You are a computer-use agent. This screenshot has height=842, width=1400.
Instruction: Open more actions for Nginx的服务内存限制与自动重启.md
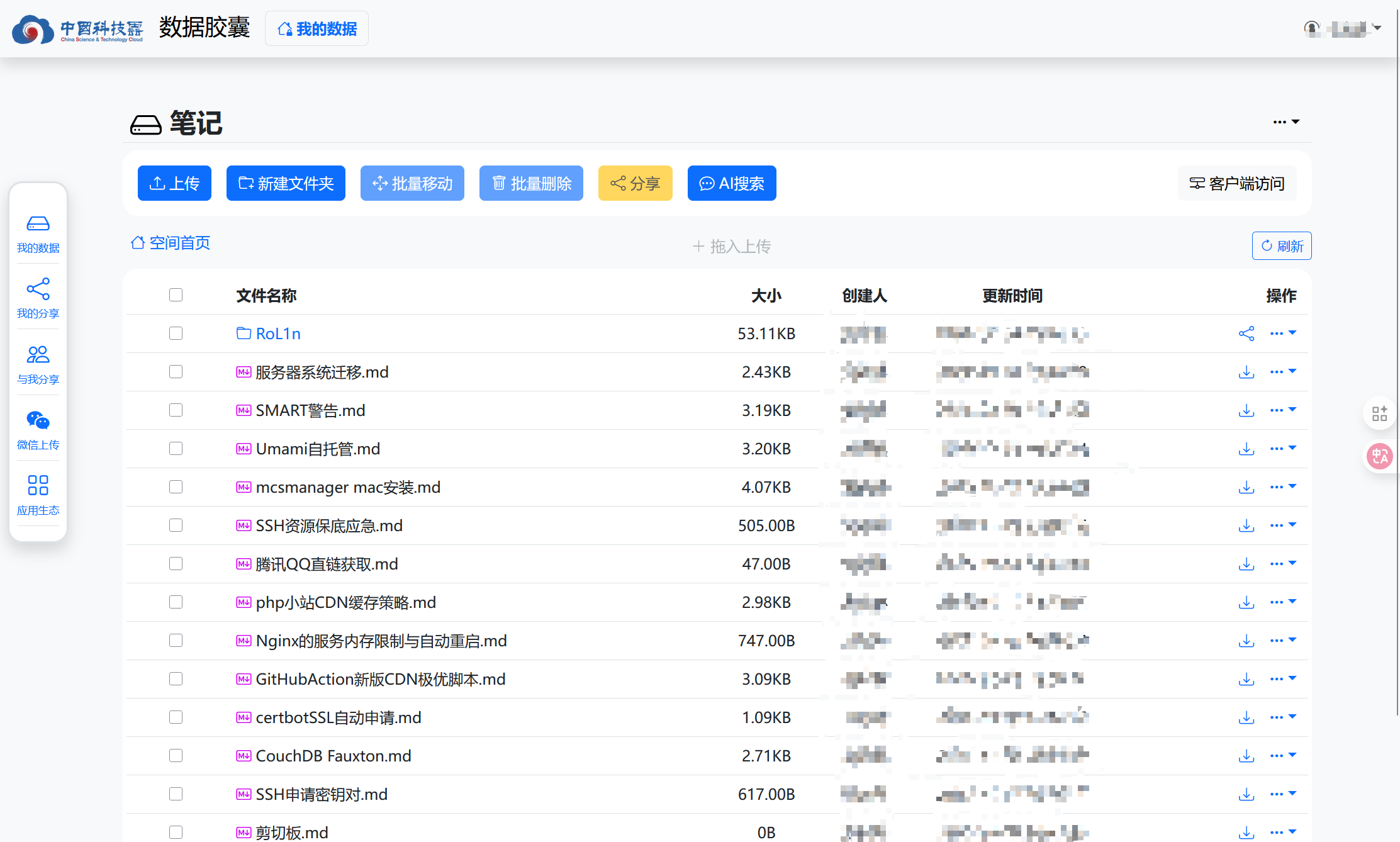[x=1283, y=641]
